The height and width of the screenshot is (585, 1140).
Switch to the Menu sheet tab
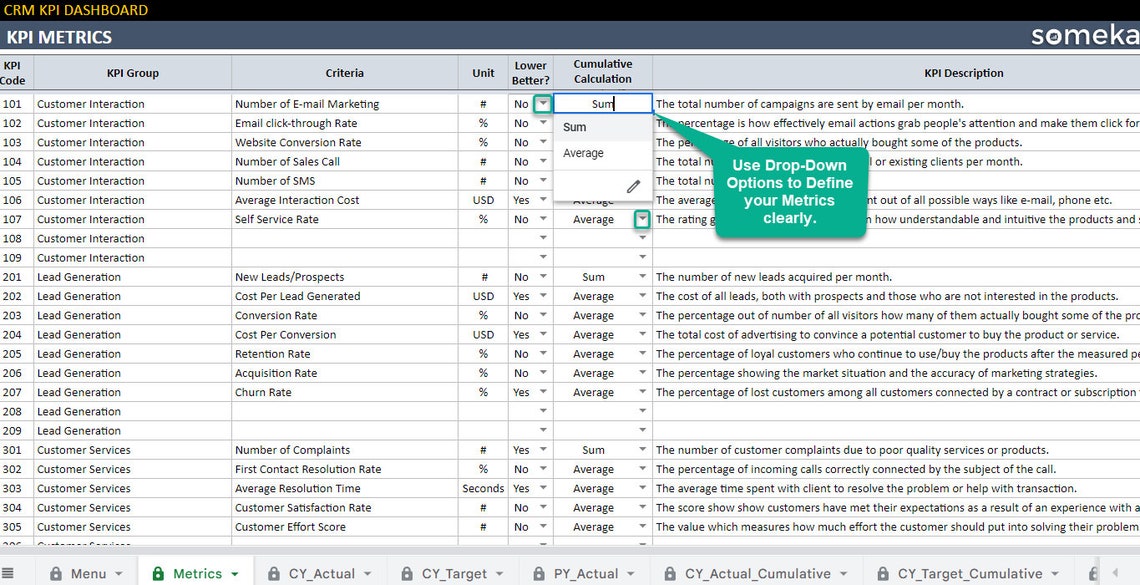(x=88, y=573)
